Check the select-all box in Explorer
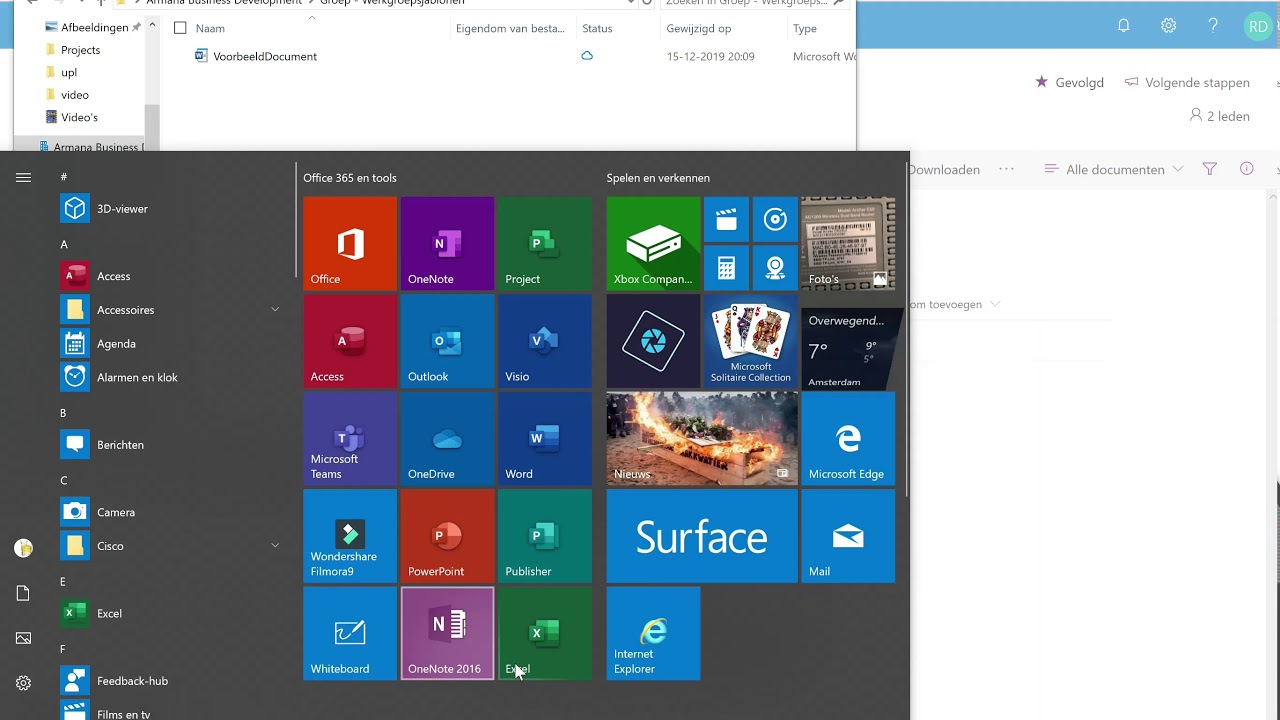 click(x=180, y=28)
